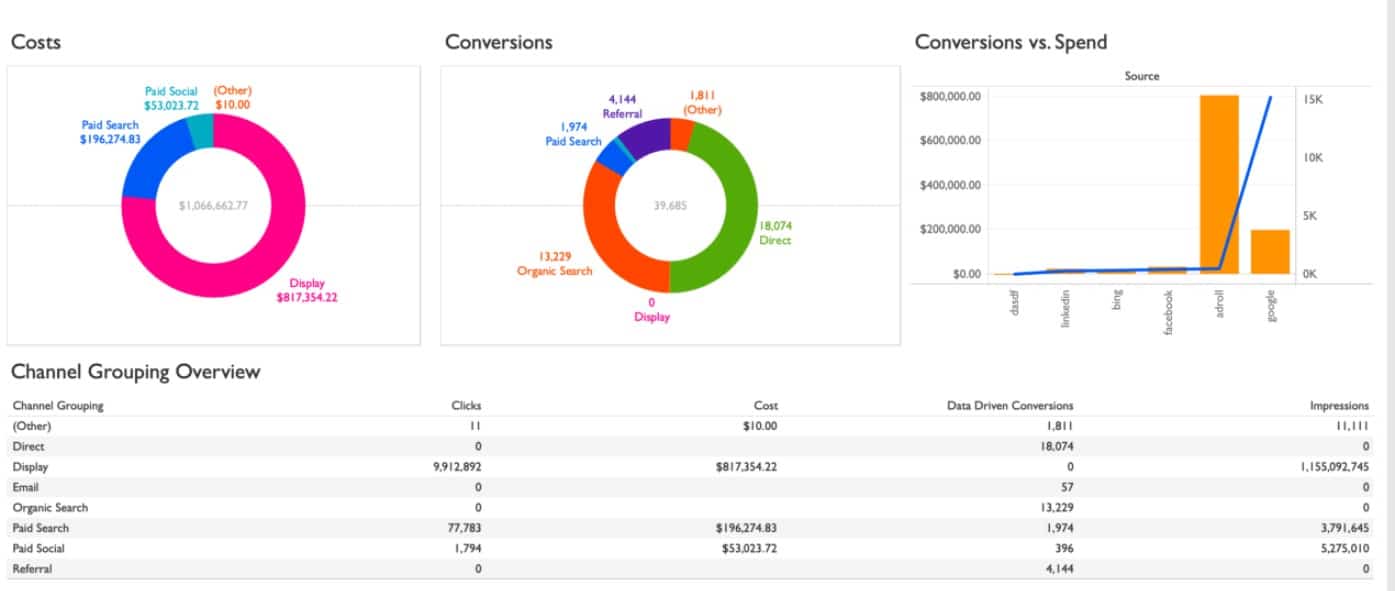Click the Referral row label in table
Image resolution: width=1395 pixels, height=591 pixels.
(x=32, y=569)
